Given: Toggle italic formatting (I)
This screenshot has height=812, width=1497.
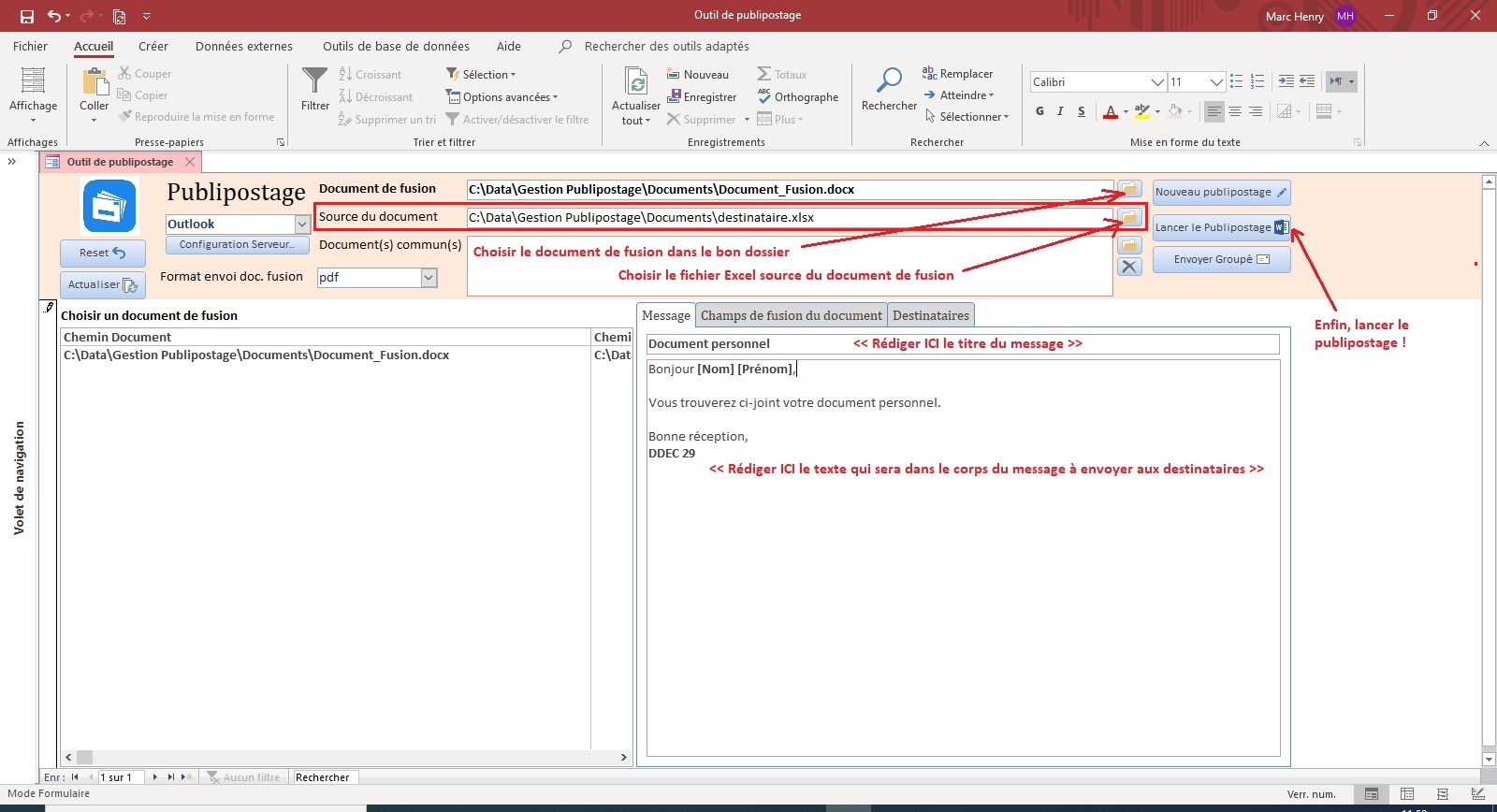Looking at the screenshot, I should click(1060, 111).
